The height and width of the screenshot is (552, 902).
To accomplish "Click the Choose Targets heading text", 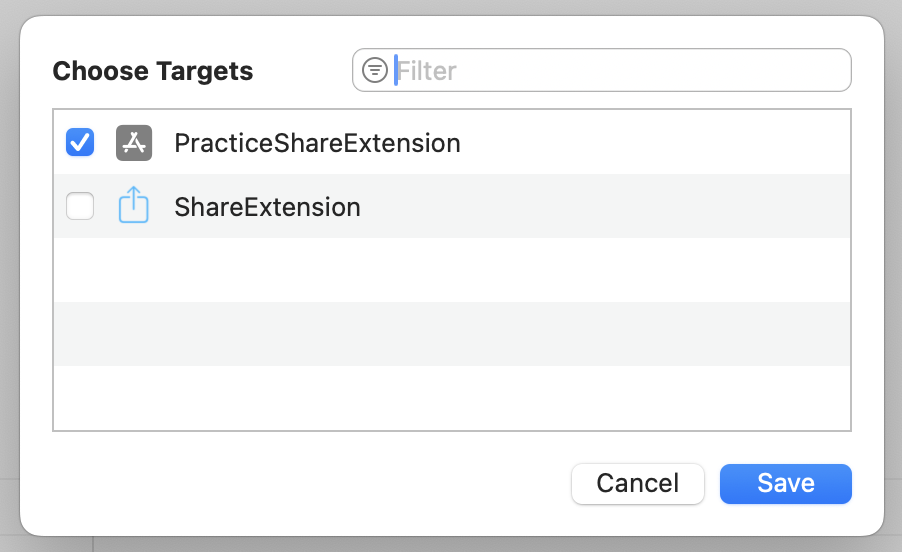I will (152, 71).
